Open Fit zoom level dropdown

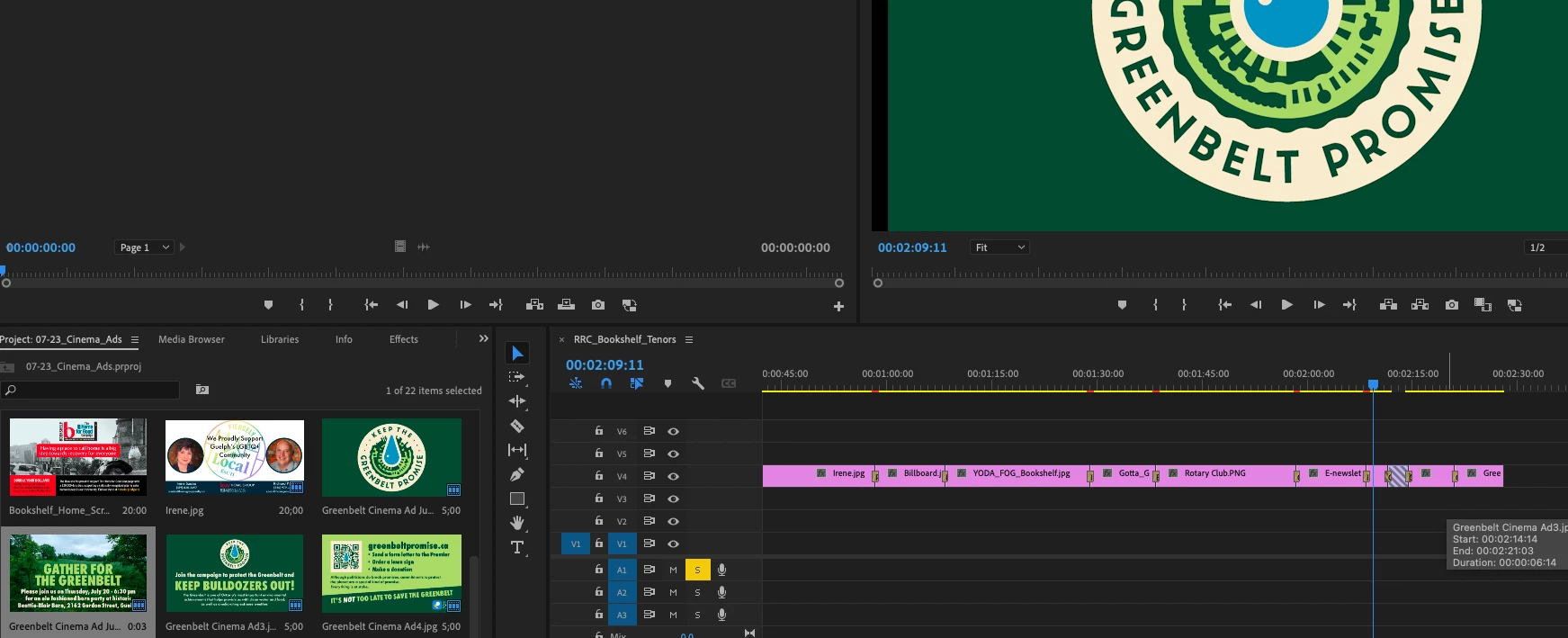[999, 247]
